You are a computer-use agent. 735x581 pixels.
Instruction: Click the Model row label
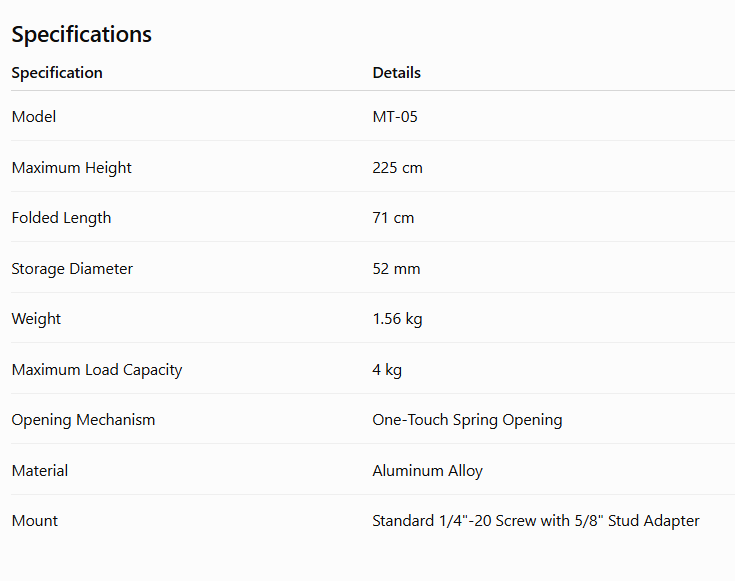pos(34,117)
